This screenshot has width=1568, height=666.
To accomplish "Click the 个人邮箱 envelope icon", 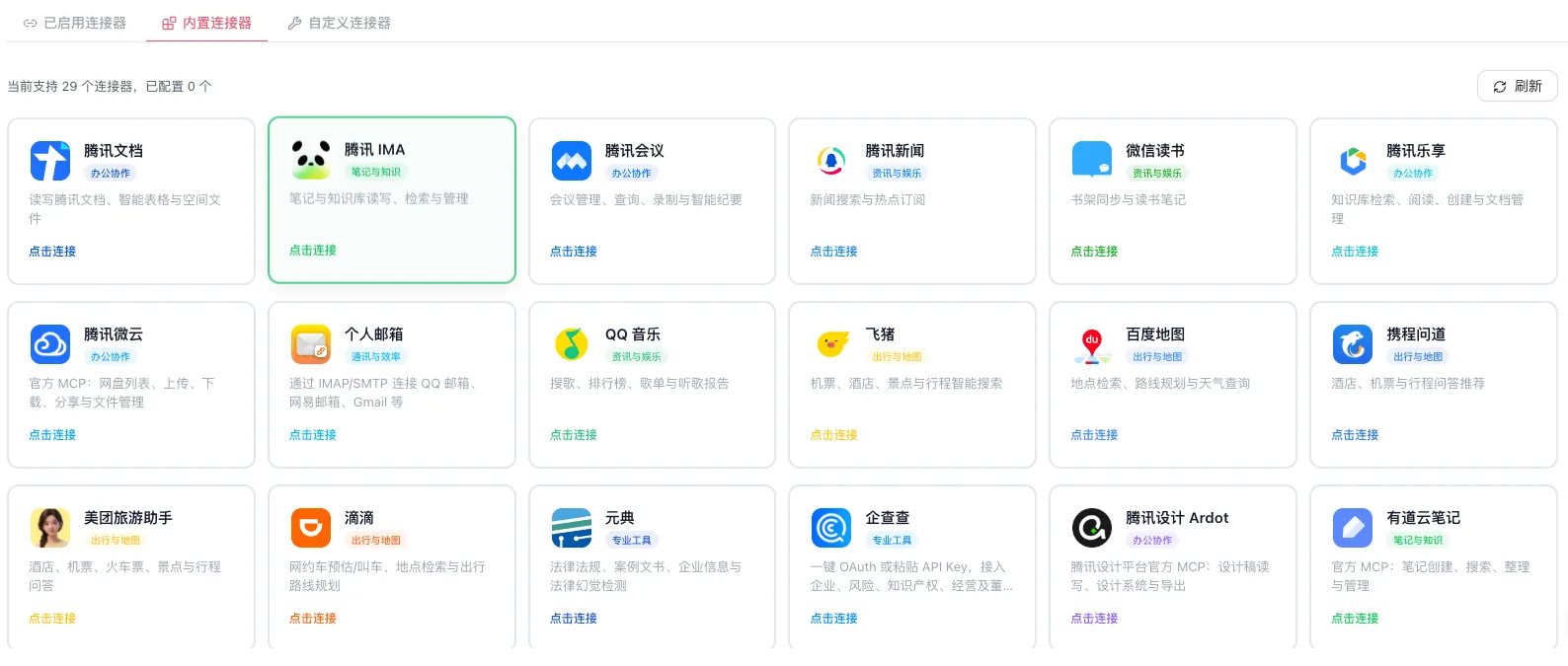I will click(x=311, y=344).
